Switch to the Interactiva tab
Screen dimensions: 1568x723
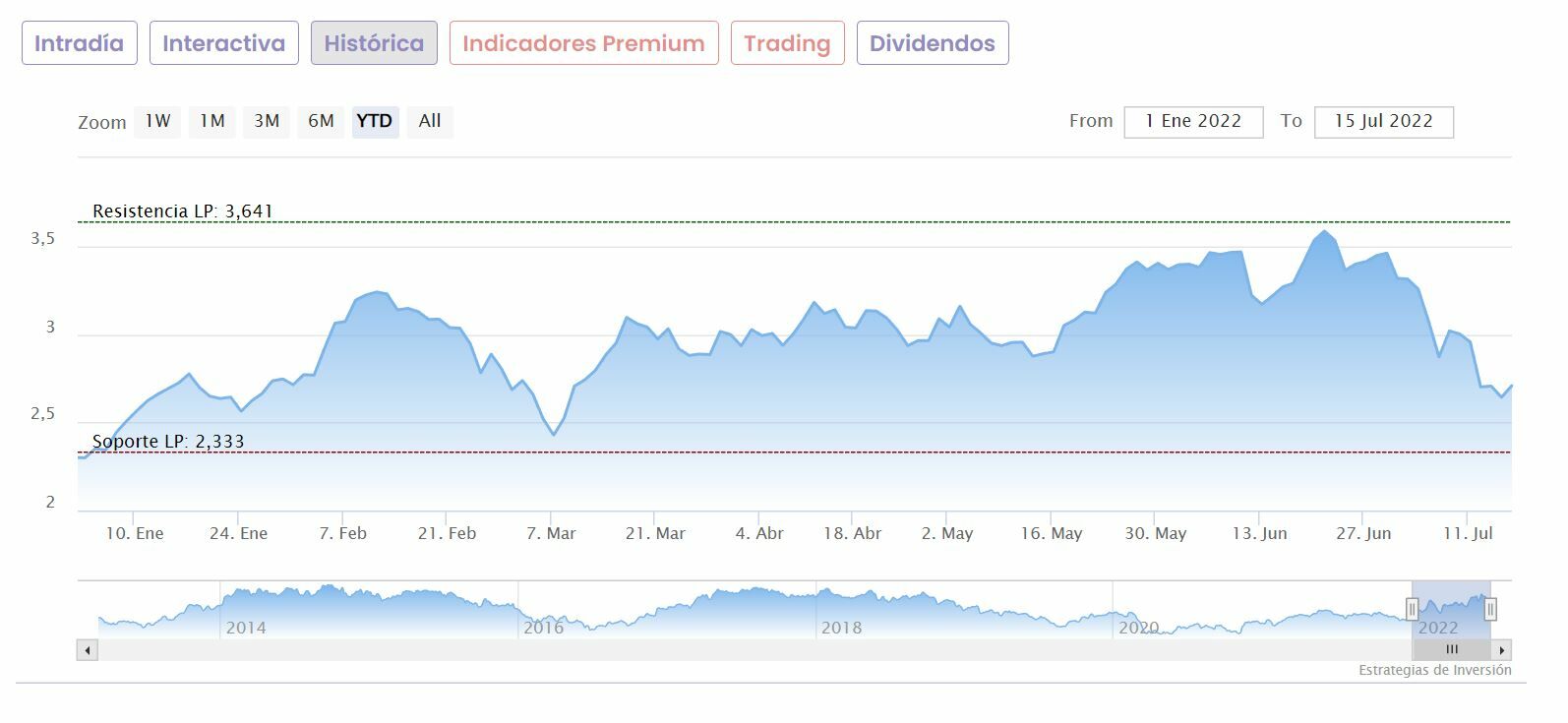pyautogui.click(x=223, y=43)
